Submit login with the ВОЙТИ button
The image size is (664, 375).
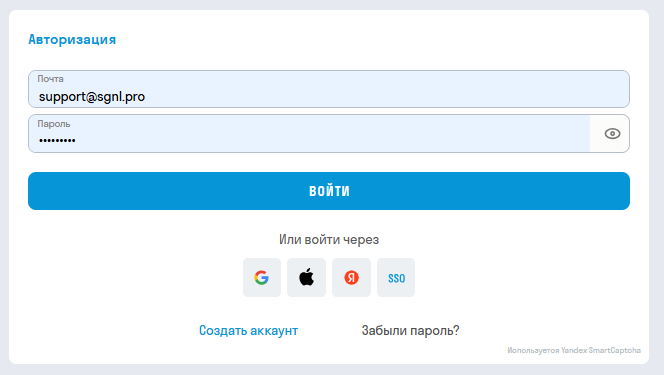coord(329,191)
